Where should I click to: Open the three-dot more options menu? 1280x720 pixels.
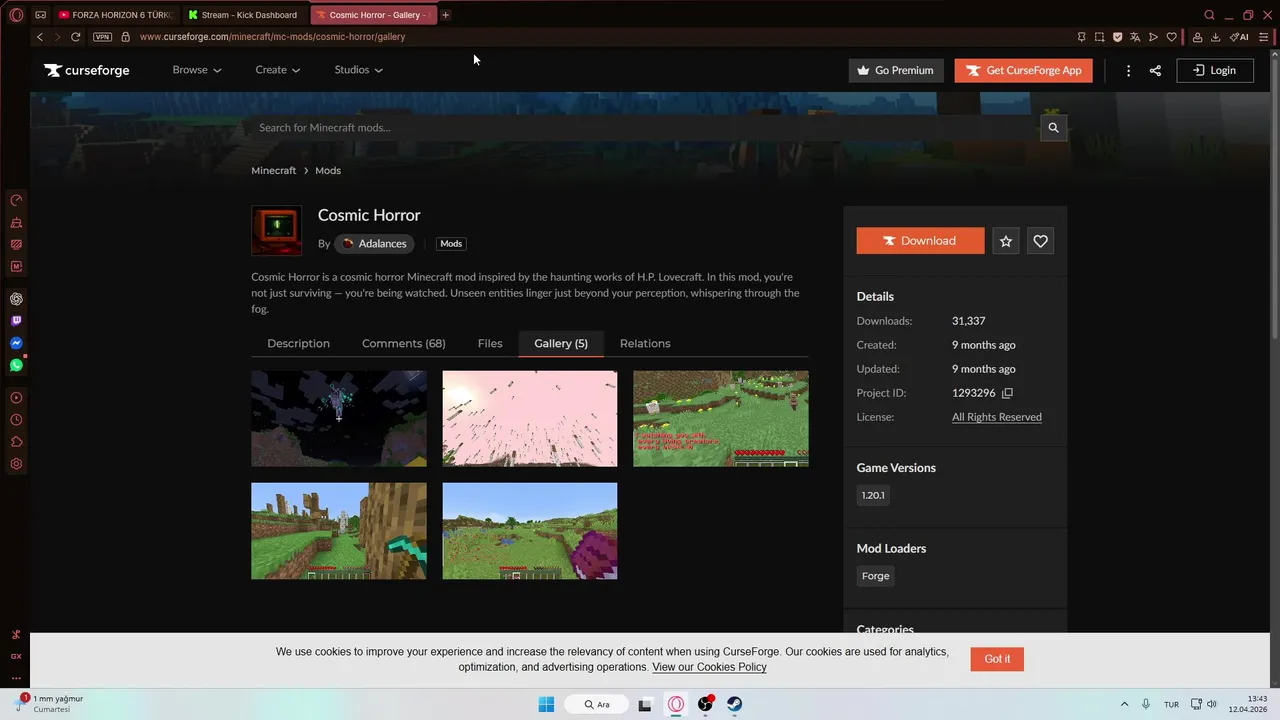pyautogui.click(x=1128, y=70)
